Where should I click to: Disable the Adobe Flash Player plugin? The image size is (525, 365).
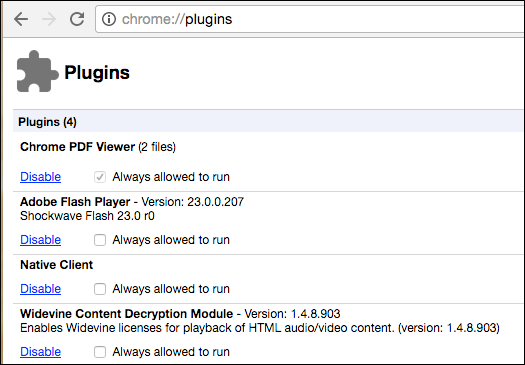coord(41,240)
